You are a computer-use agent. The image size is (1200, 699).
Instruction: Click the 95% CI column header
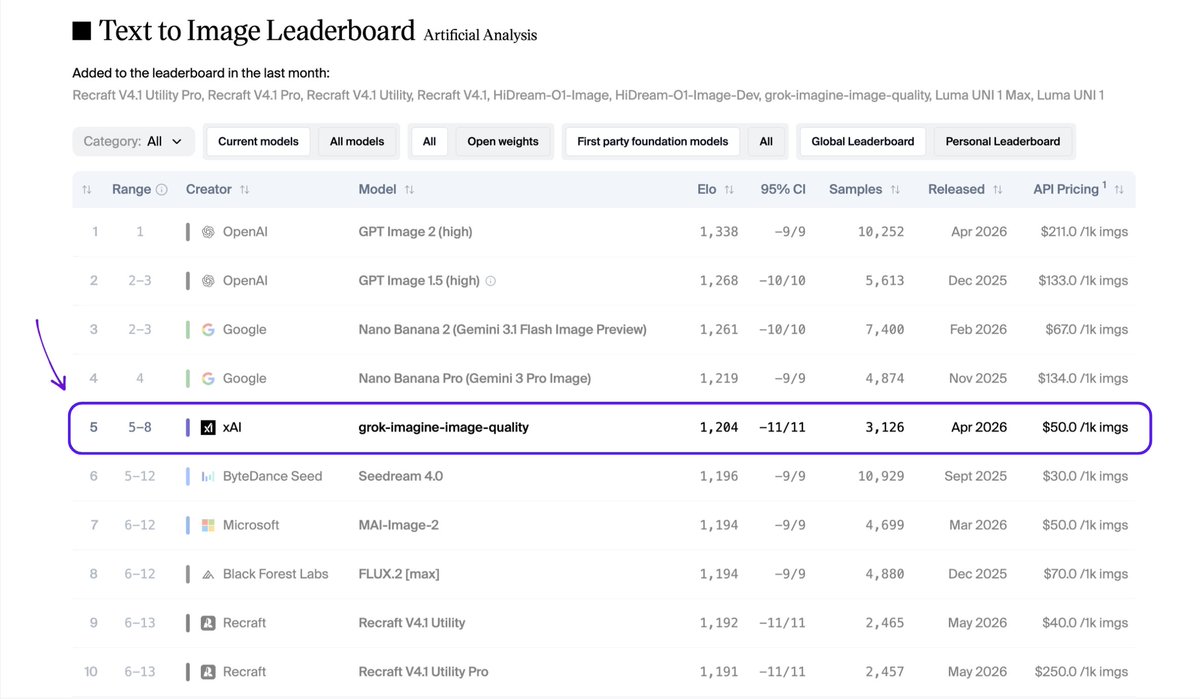[783, 189]
